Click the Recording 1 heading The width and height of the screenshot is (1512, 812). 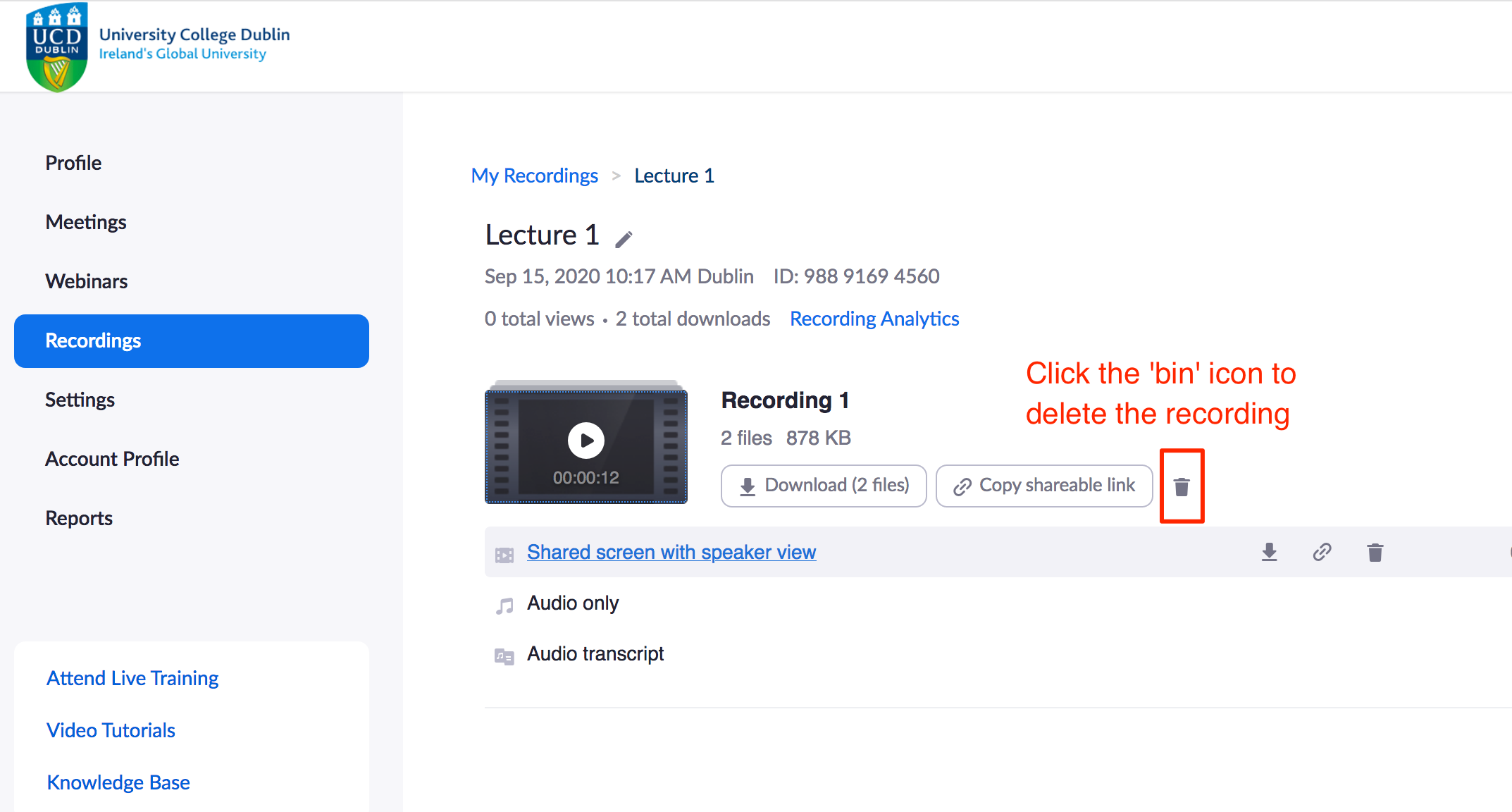click(785, 400)
